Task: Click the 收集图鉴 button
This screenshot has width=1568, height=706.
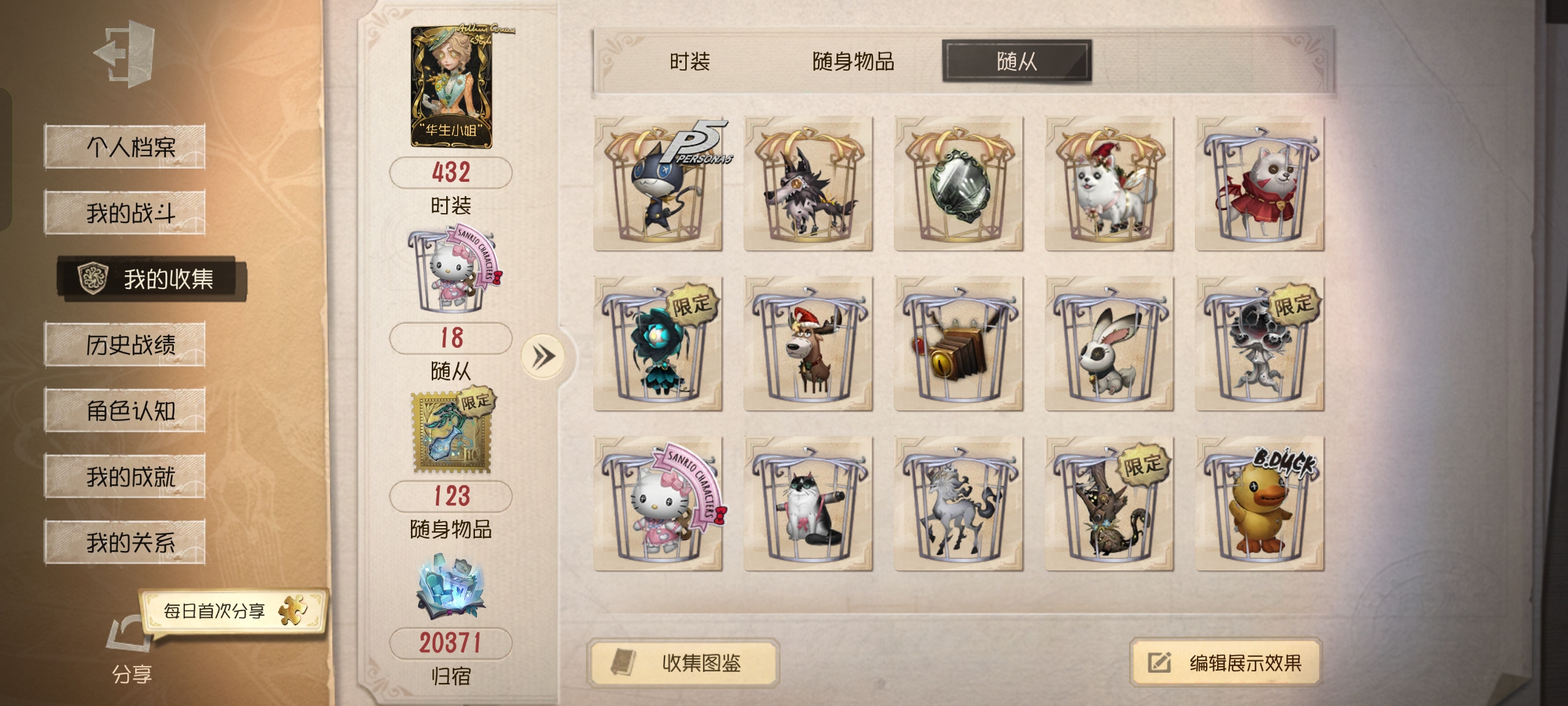Action: [683, 663]
